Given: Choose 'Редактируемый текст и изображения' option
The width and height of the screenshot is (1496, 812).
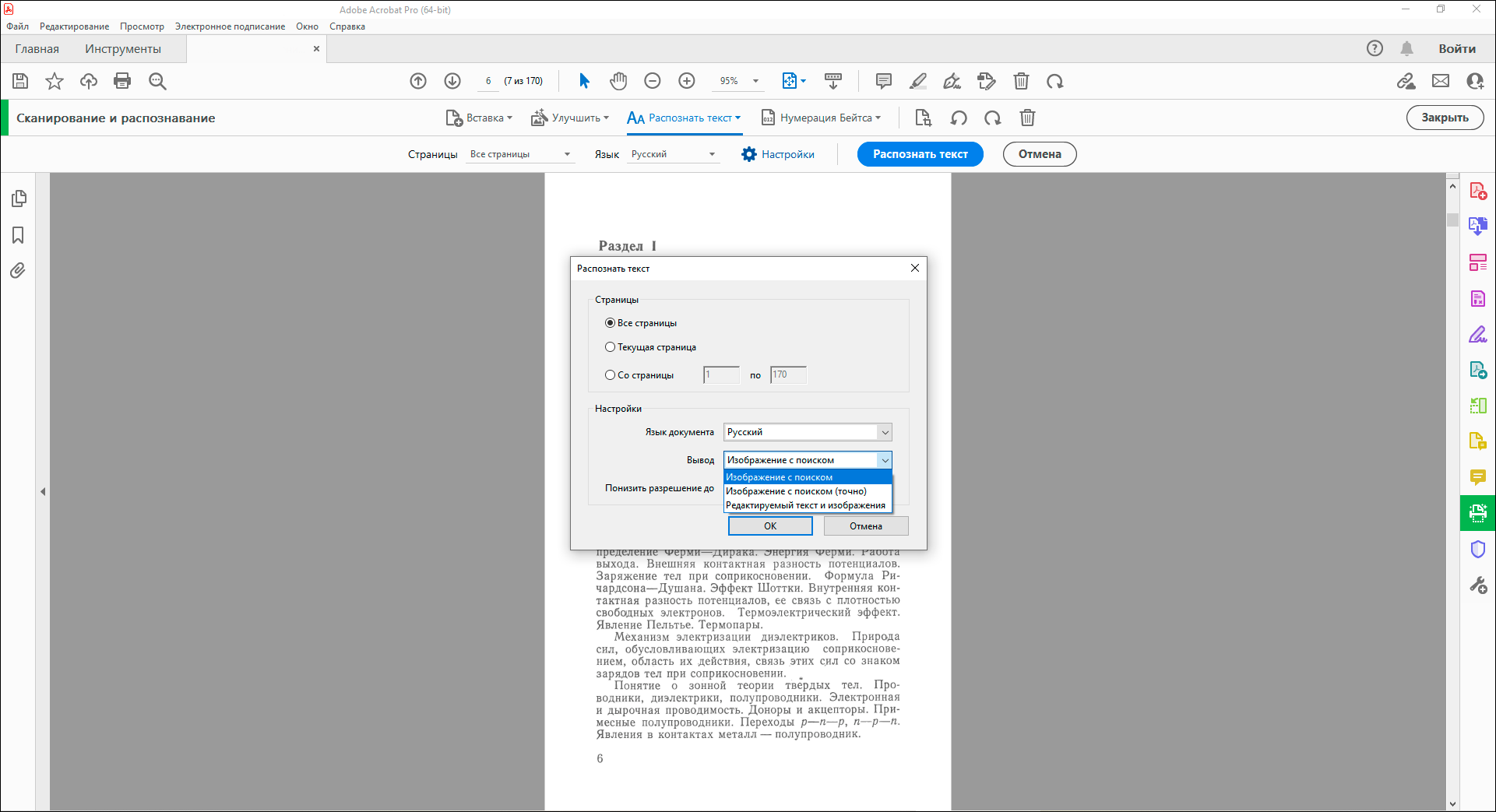Looking at the screenshot, I should click(x=805, y=505).
